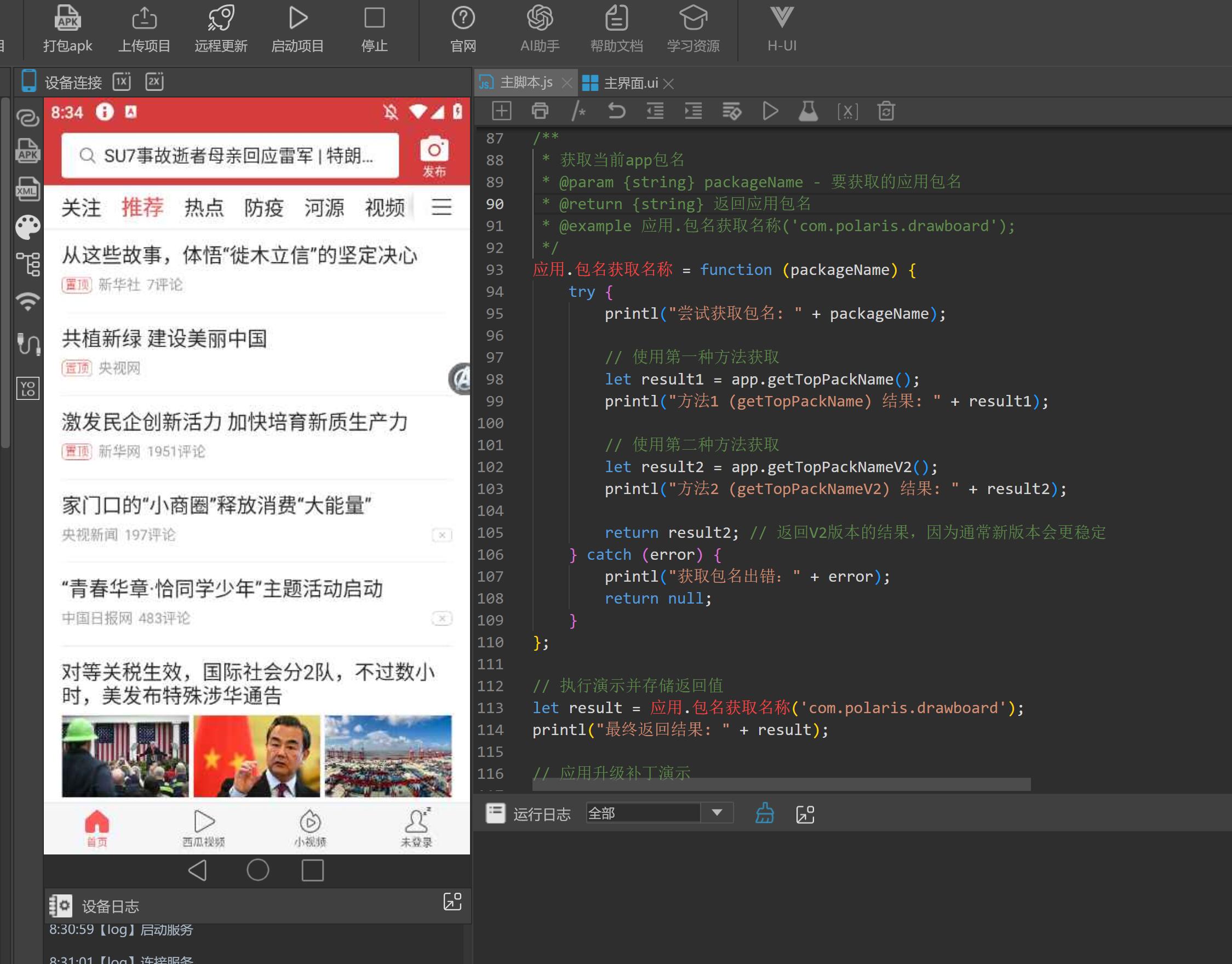This screenshot has width=1232, height=964.
Task: Start the project with 启动项目
Action: [x=297, y=28]
